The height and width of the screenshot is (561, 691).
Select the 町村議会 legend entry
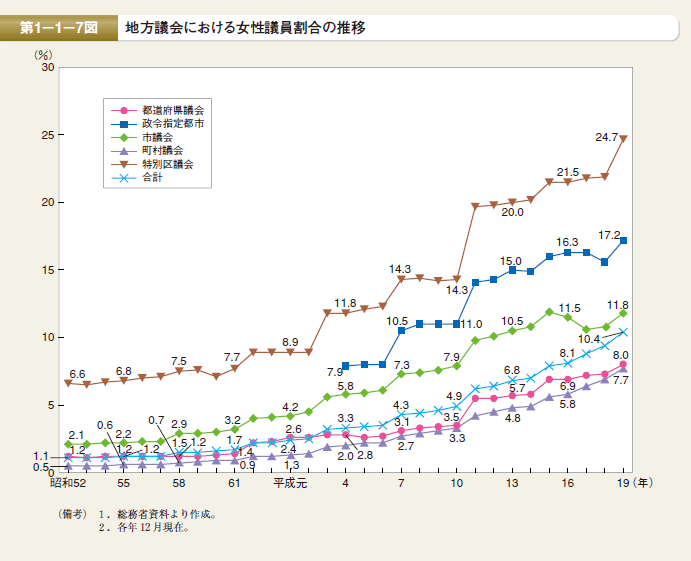coord(147,151)
